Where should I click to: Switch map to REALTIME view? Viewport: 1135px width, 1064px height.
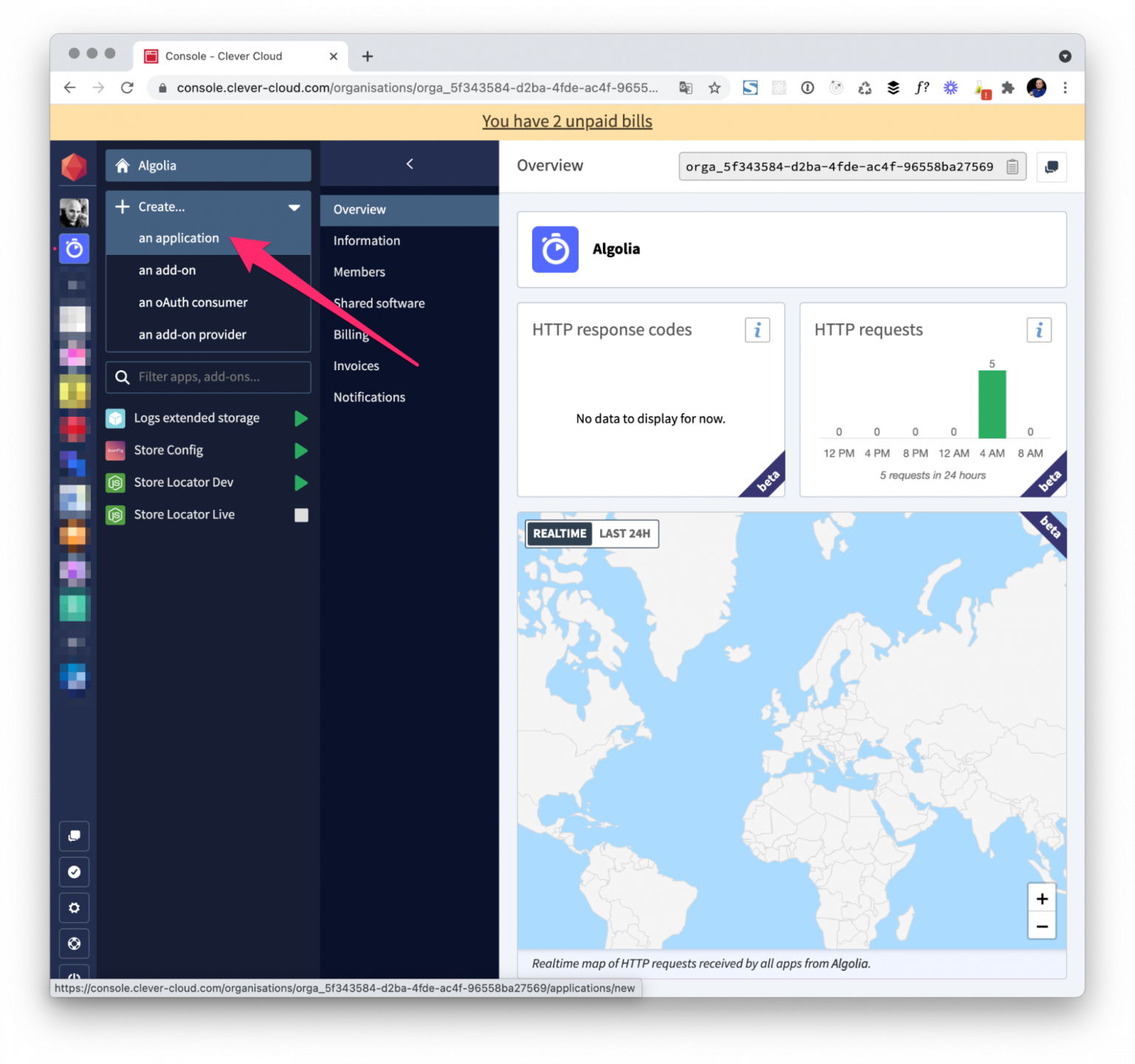pos(559,533)
